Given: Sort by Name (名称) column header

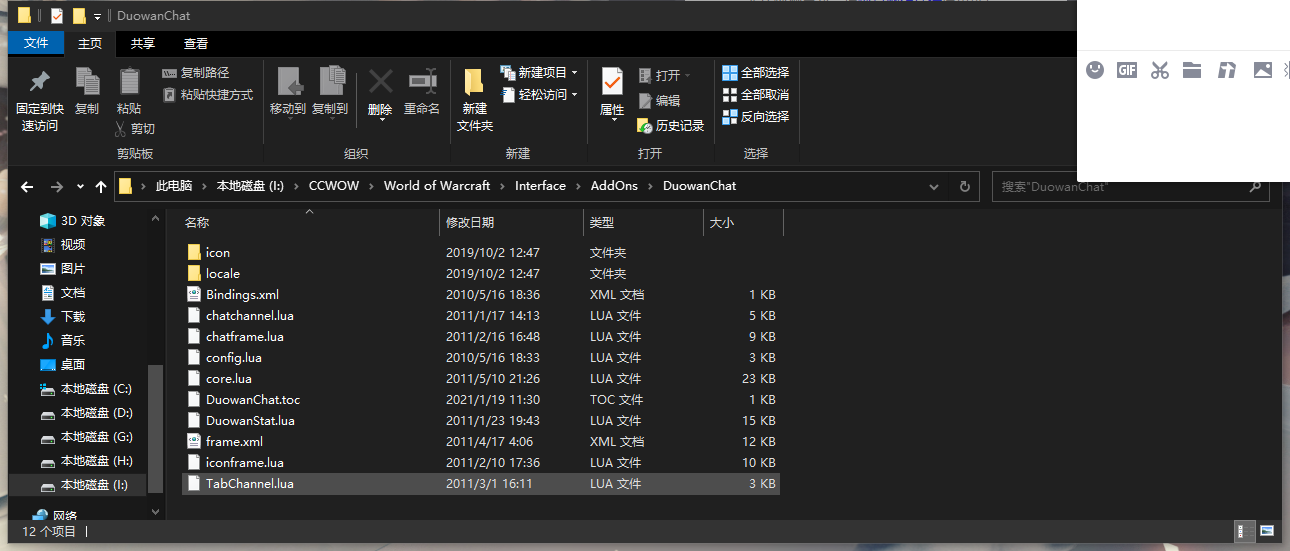Looking at the screenshot, I should tap(309, 223).
